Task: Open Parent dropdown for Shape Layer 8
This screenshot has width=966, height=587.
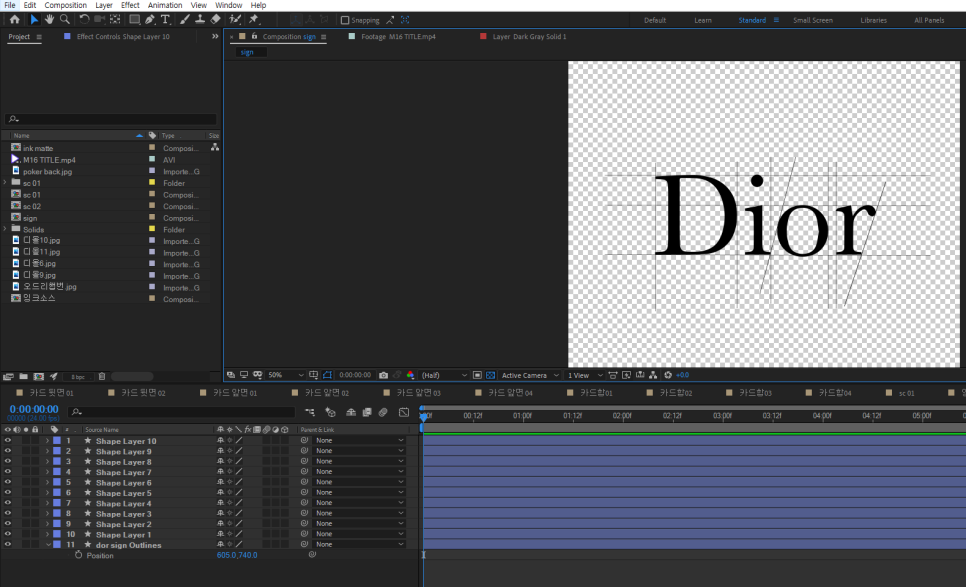Action: point(359,461)
